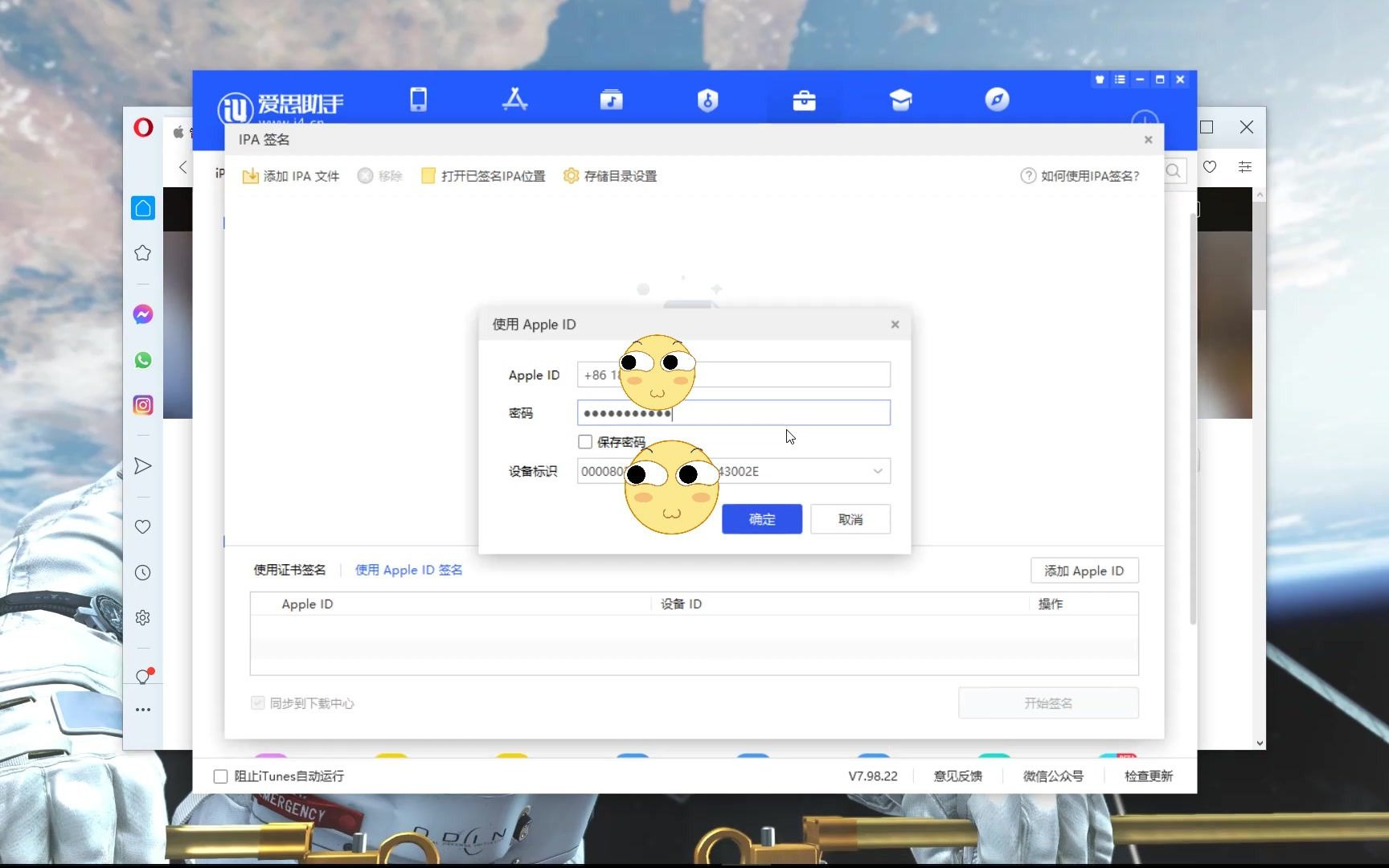Click the Feedback (意见反馈) link
This screenshot has width=1389, height=868.
(x=957, y=776)
